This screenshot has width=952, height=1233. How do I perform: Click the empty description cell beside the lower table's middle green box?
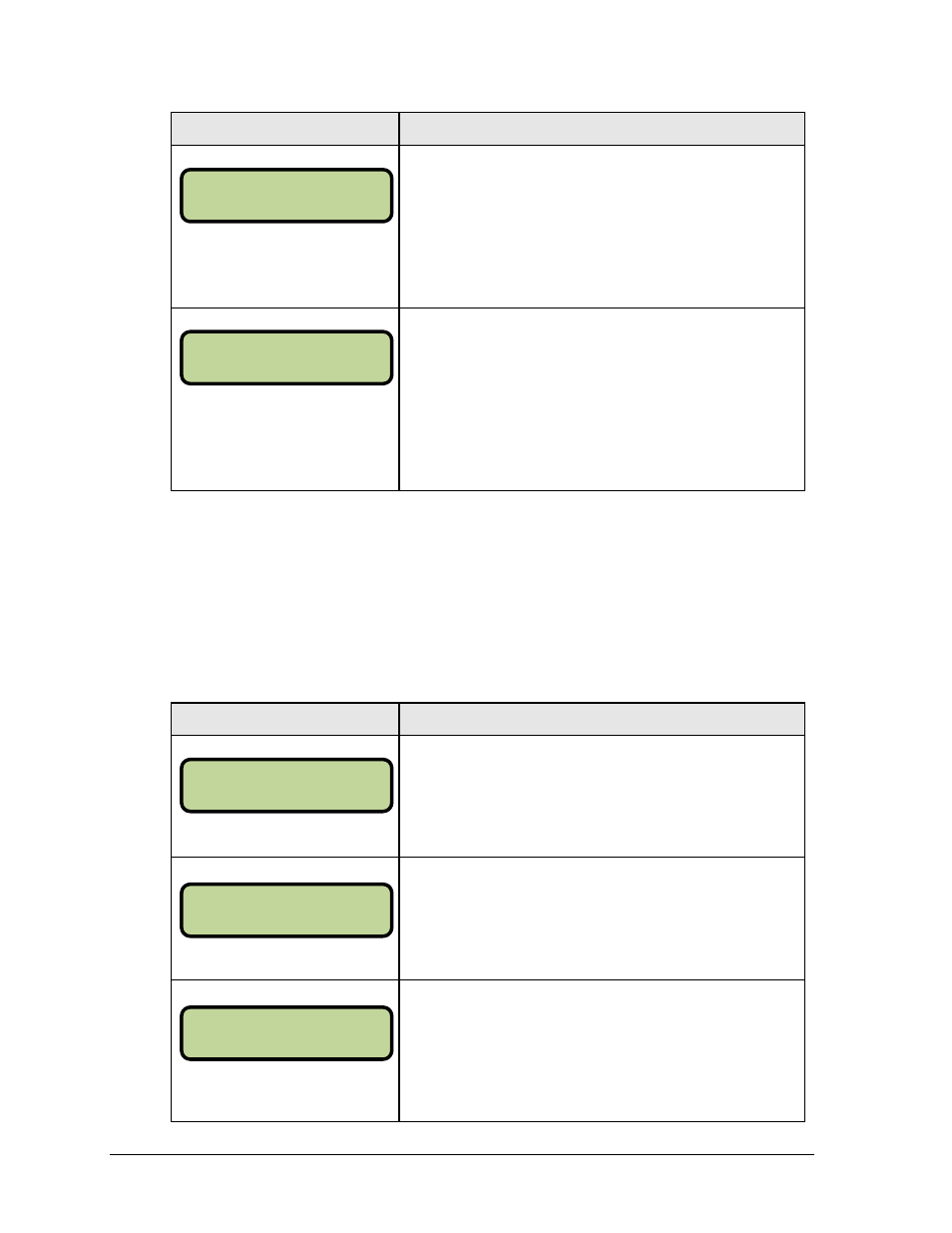click(602, 919)
